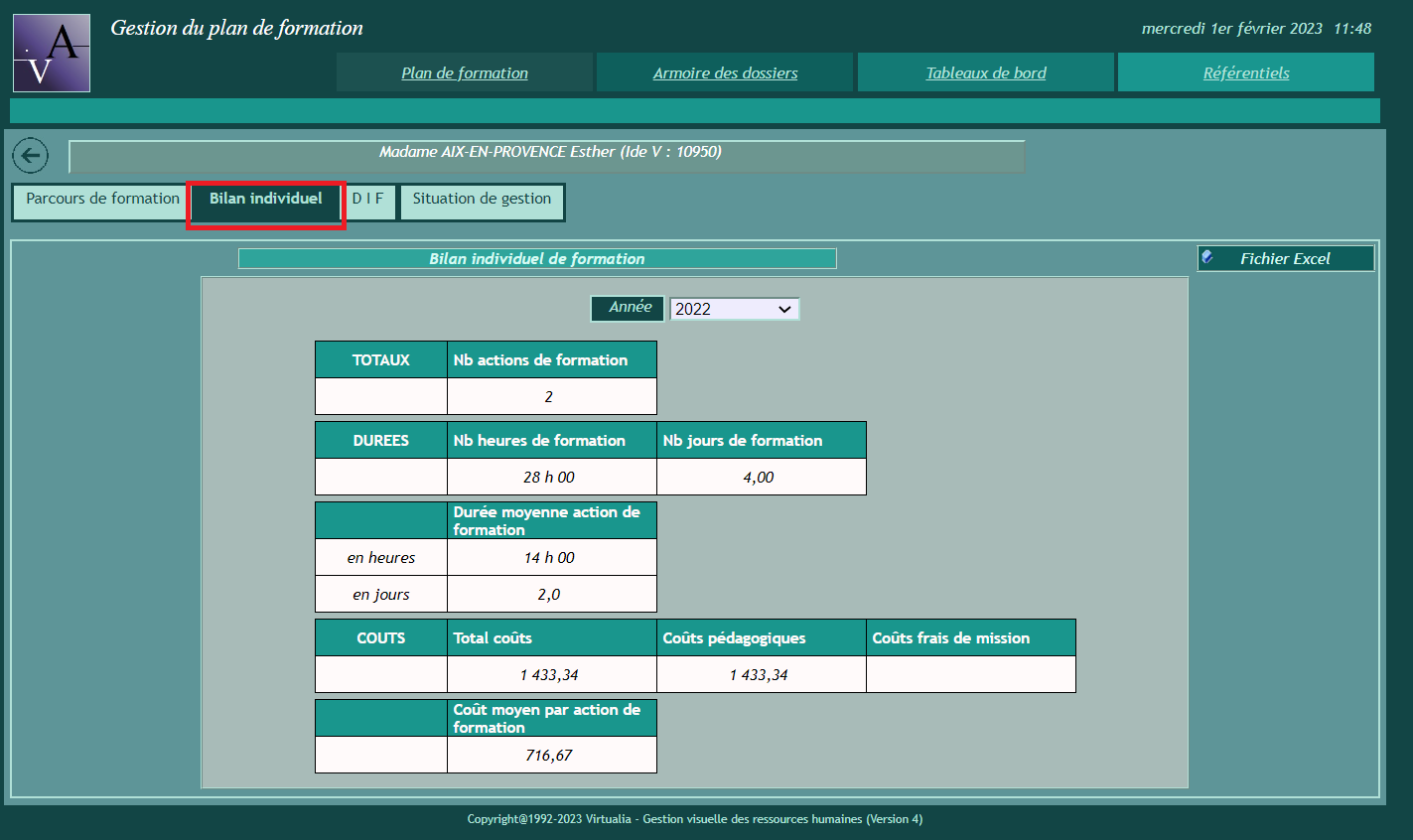Click the back arrow icon
This screenshot has height=840, width=1413.
click(31, 156)
